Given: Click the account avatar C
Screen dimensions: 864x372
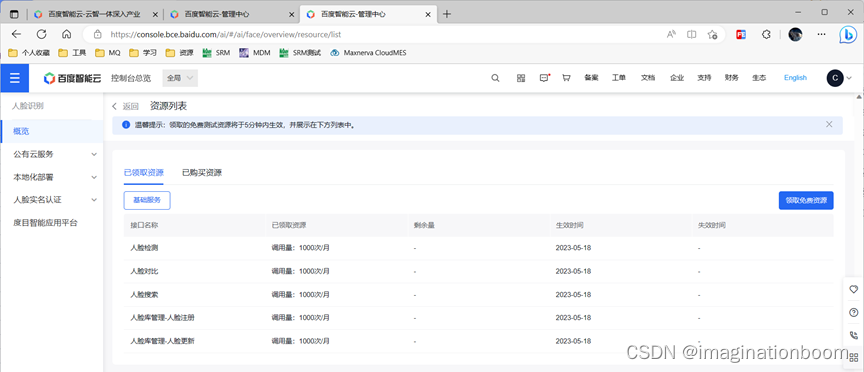Looking at the screenshot, I should (835, 78).
